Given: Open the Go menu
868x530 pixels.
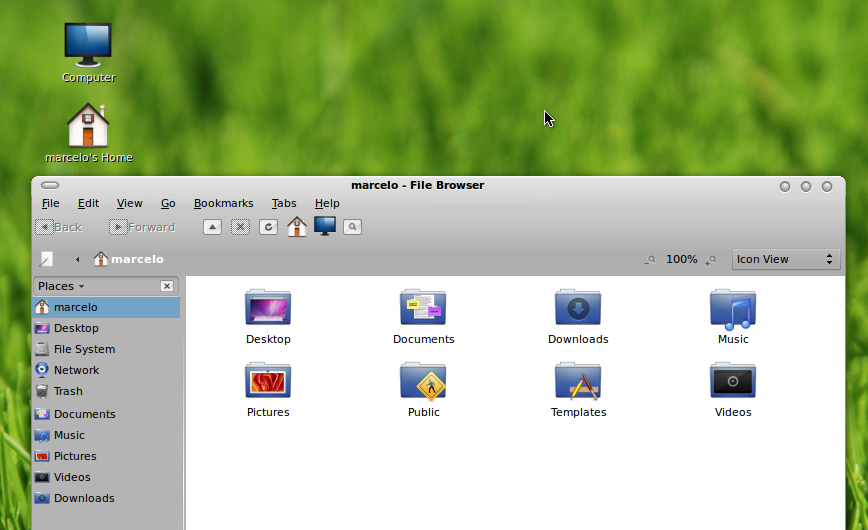Looking at the screenshot, I should point(168,203).
